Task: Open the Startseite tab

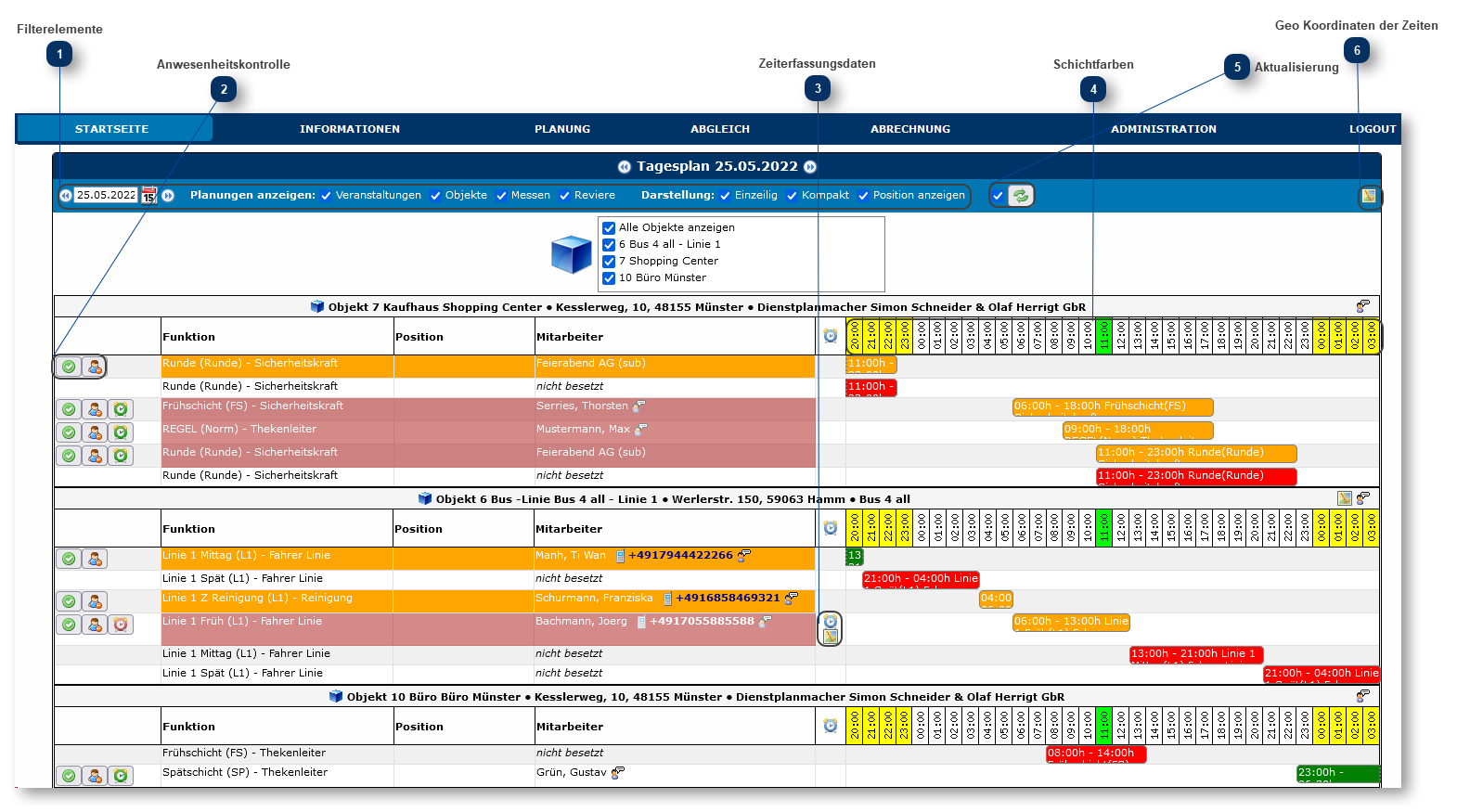Action: tap(112, 129)
